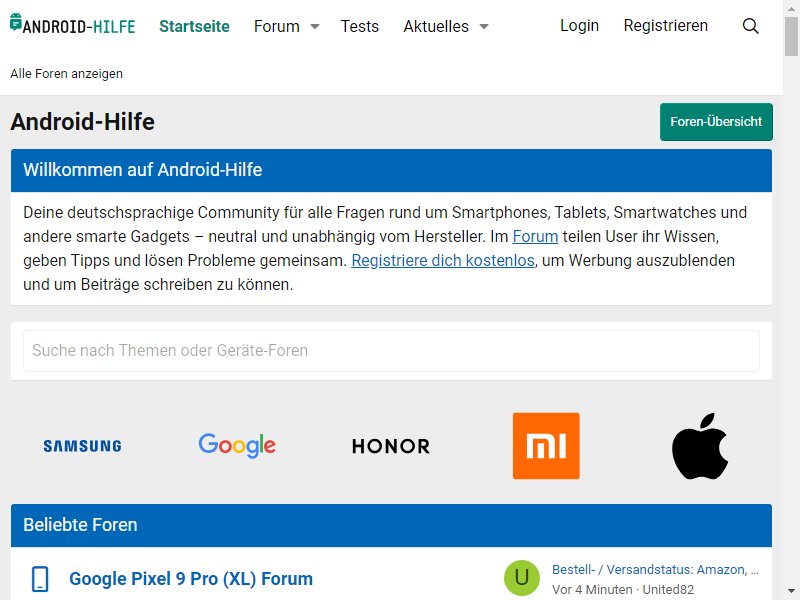Expand the Forum dropdown arrow

315,27
